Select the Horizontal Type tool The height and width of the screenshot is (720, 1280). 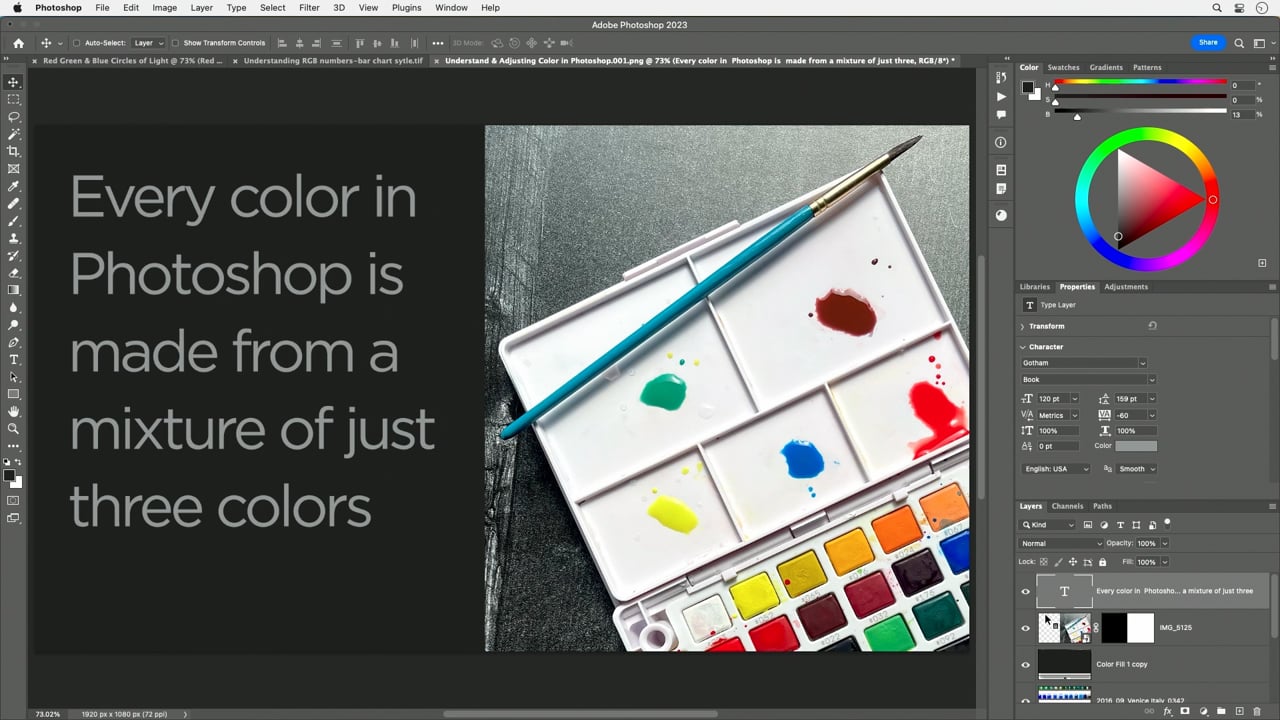pyautogui.click(x=13, y=360)
